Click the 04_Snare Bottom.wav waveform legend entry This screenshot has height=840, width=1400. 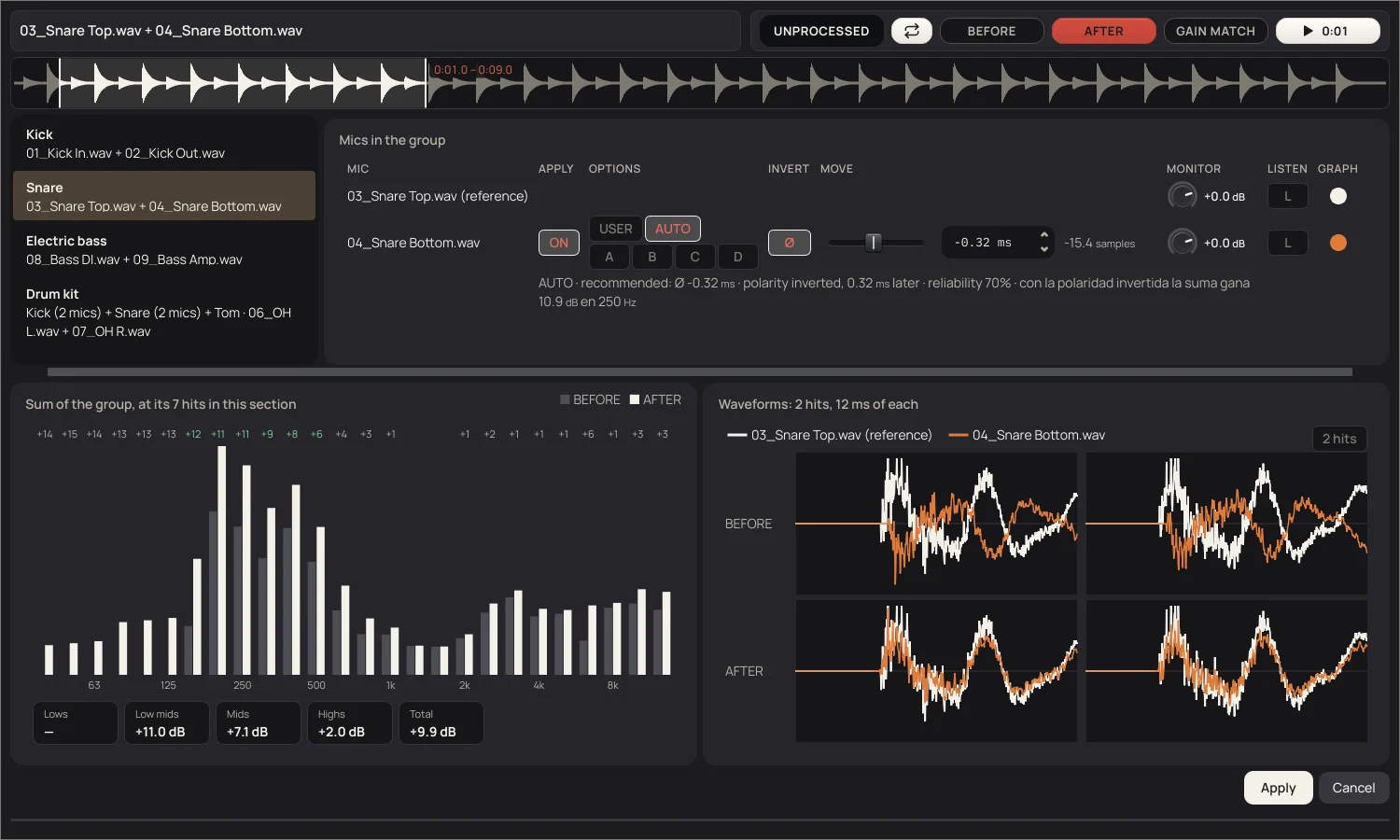click(1027, 435)
